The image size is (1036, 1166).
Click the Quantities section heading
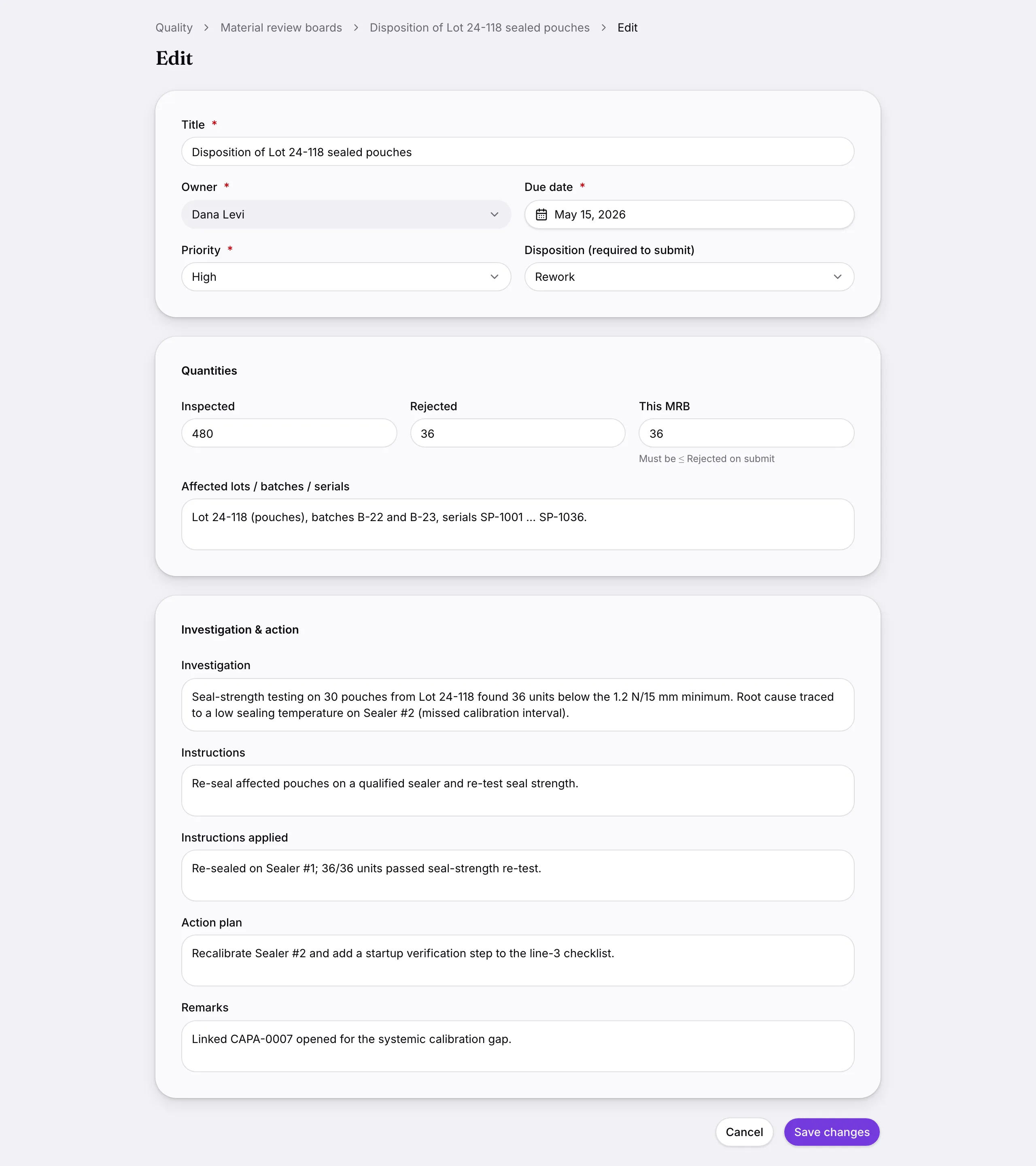tap(209, 371)
